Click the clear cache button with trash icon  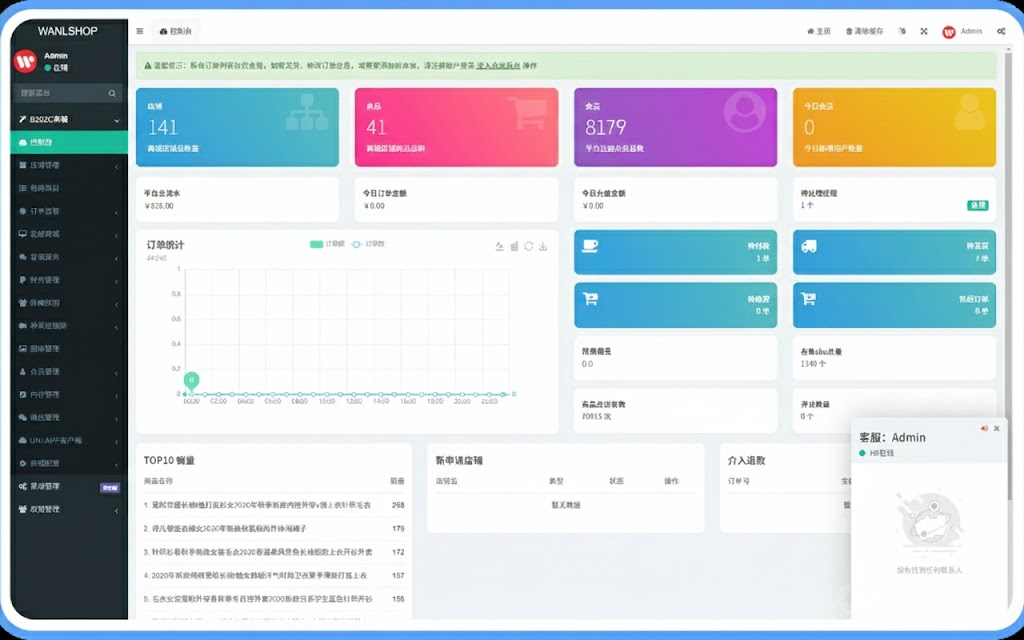click(864, 31)
